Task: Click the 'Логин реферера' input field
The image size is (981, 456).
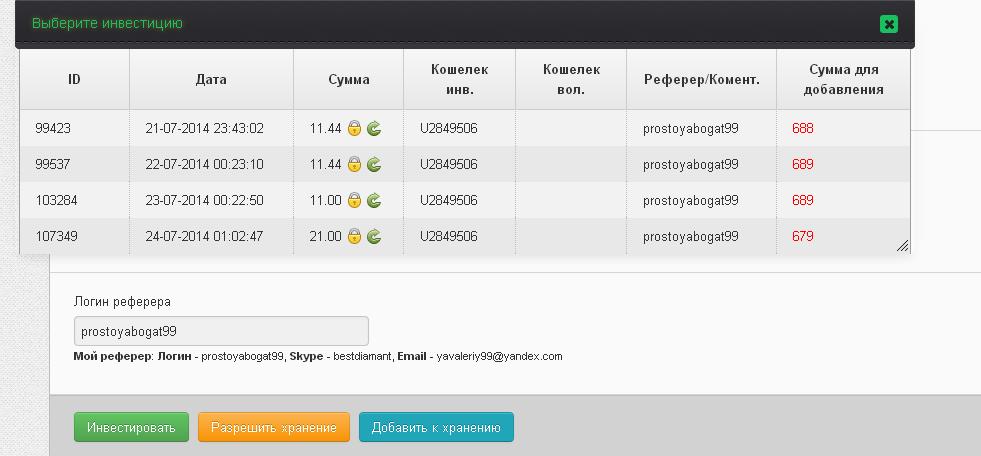Action: pyautogui.click(x=221, y=331)
